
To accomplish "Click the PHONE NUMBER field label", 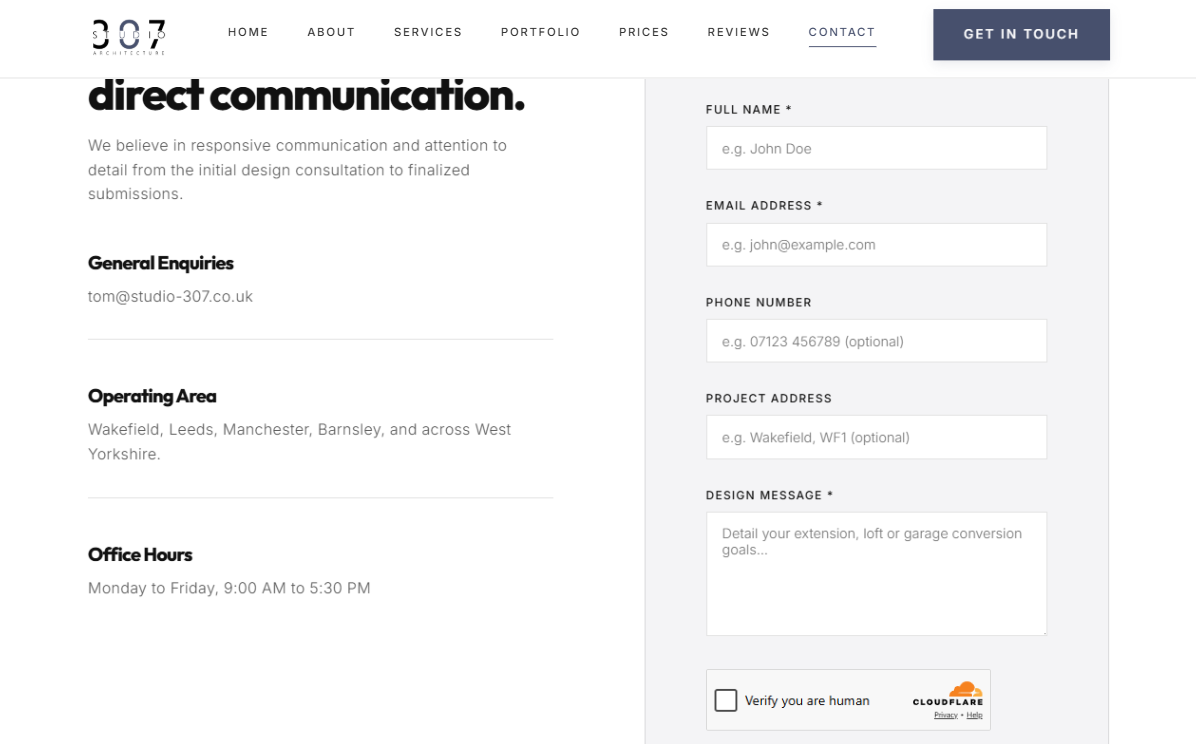I will tap(758, 302).
